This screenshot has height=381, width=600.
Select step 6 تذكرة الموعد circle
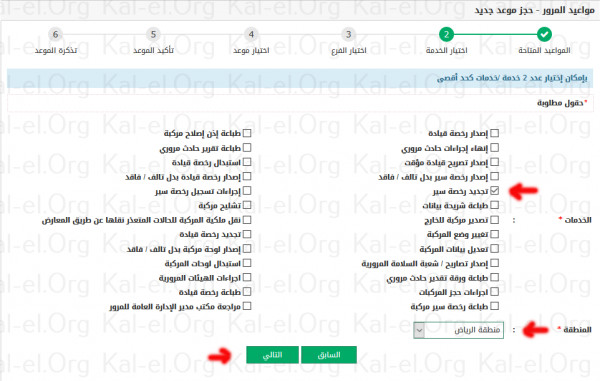[55, 34]
